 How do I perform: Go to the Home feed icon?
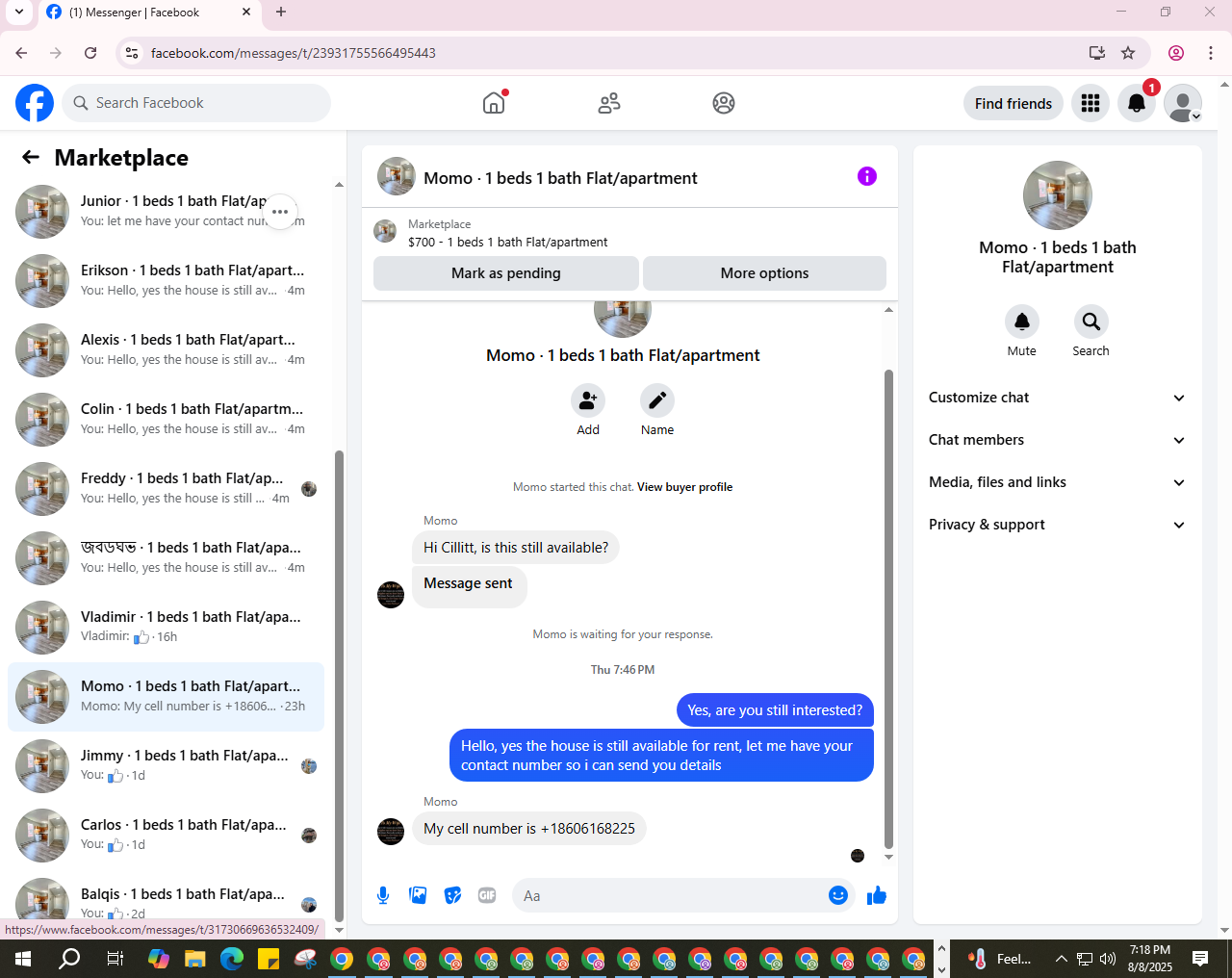[x=494, y=103]
